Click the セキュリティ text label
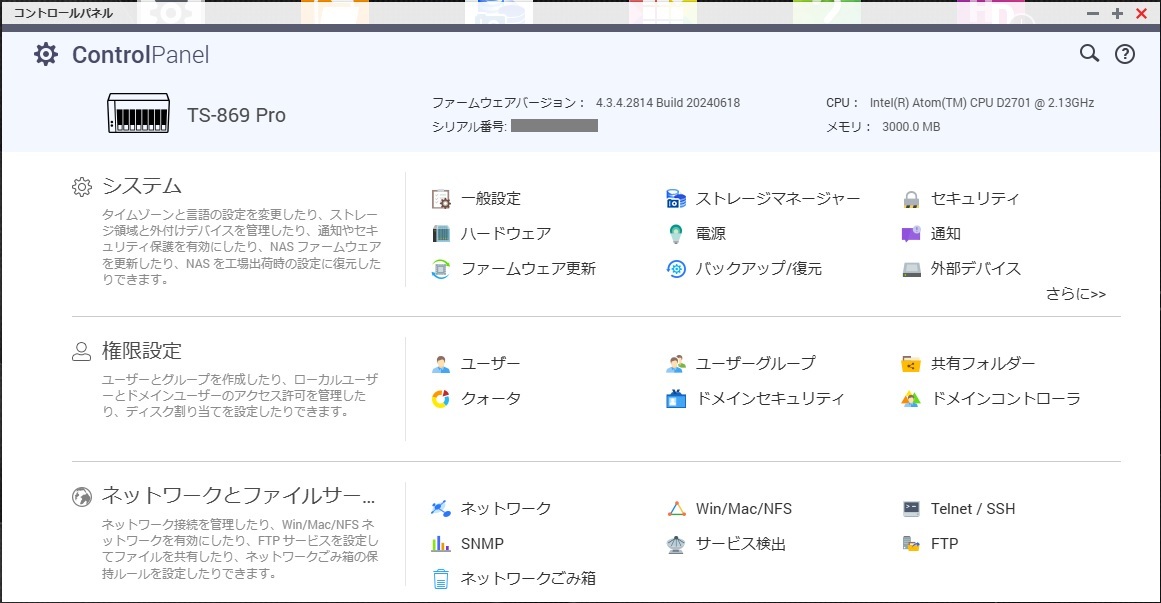 coord(974,199)
